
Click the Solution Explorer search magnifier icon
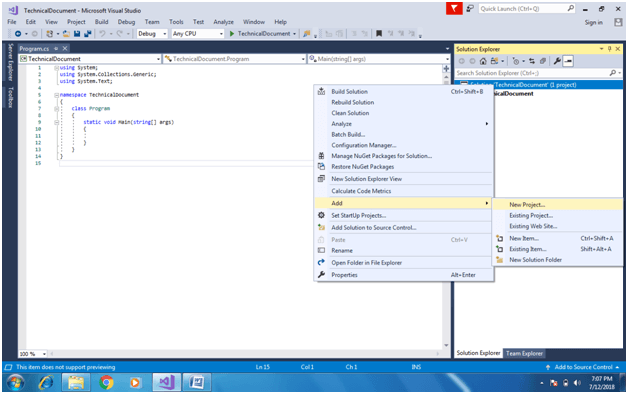point(613,73)
